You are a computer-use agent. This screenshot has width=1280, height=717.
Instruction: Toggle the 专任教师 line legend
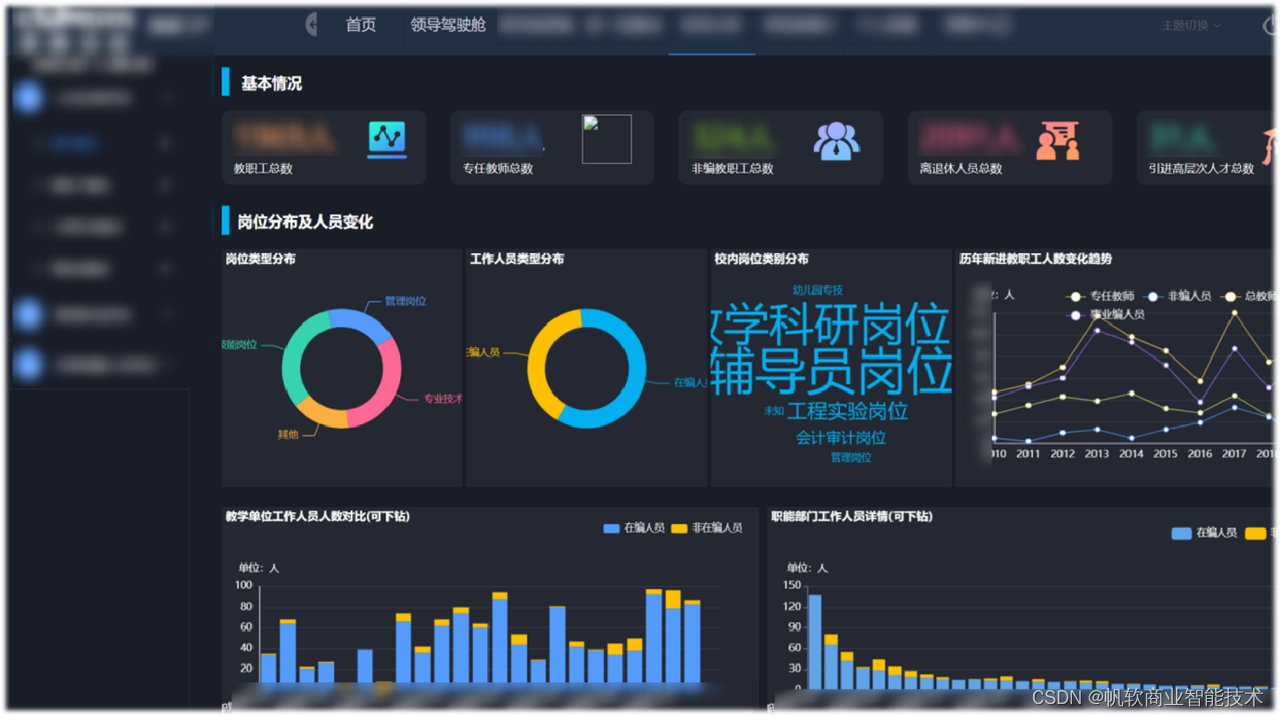(1101, 296)
